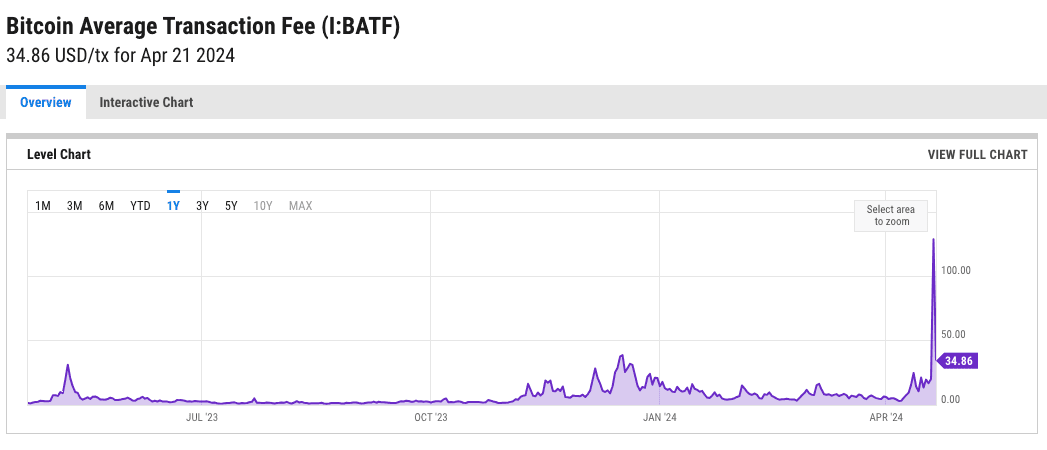
Task: Click the 34.86 current value flag
Action: (958, 361)
